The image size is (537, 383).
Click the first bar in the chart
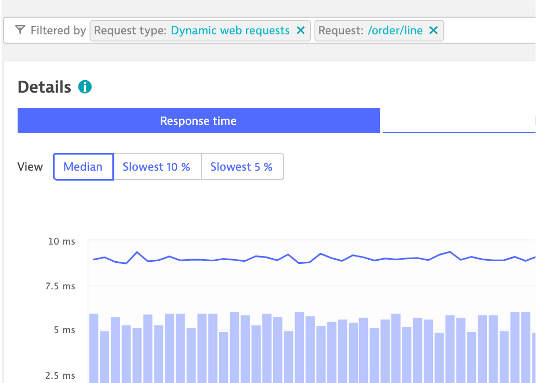click(x=94, y=348)
